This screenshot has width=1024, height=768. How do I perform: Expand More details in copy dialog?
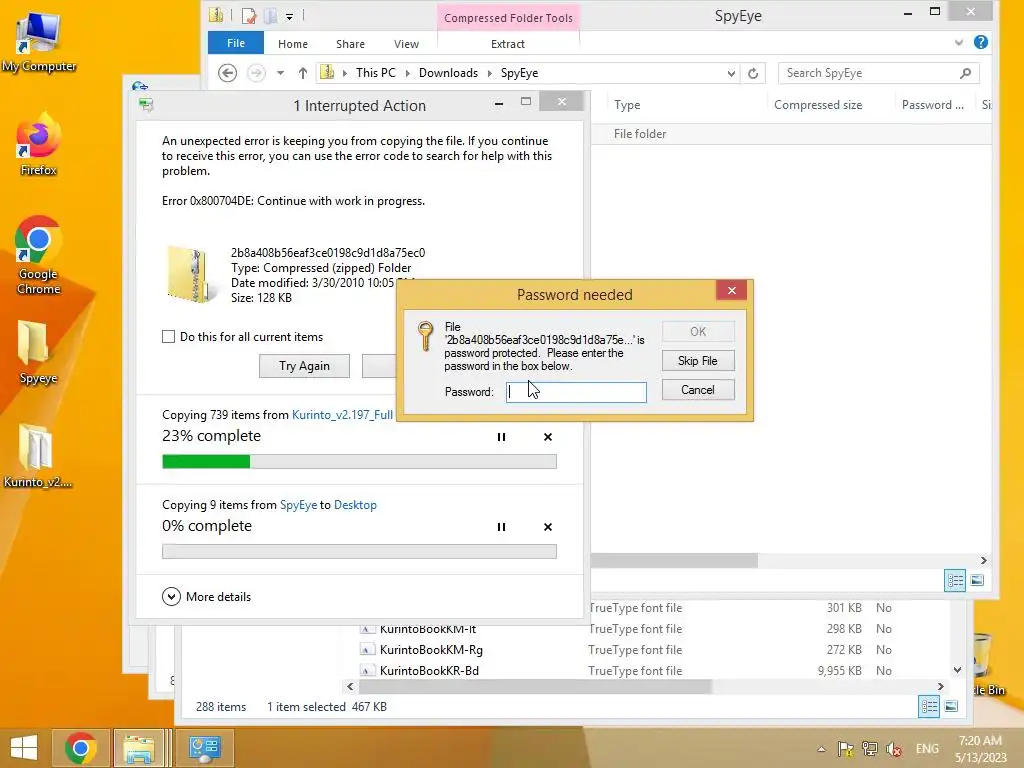[x=206, y=597]
